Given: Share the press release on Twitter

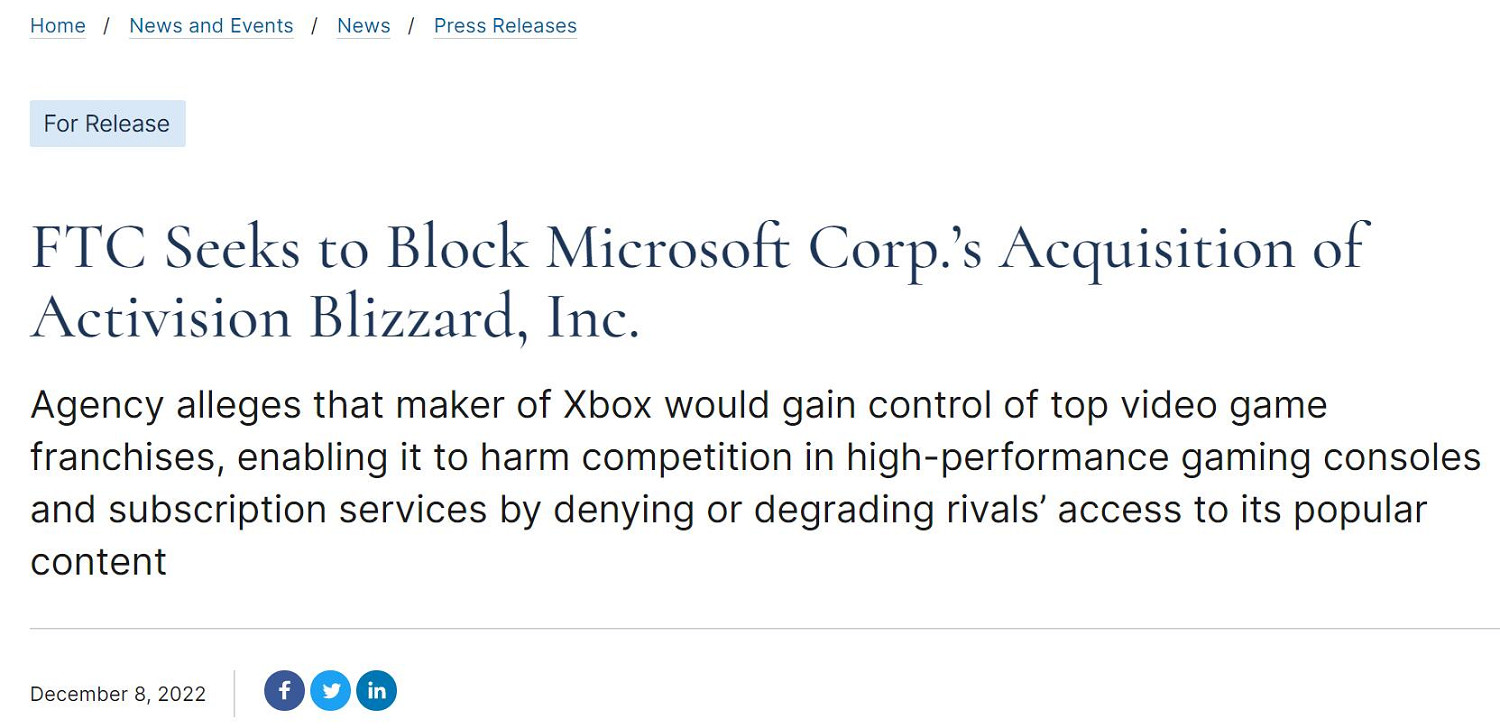Looking at the screenshot, I should point(330,691).
